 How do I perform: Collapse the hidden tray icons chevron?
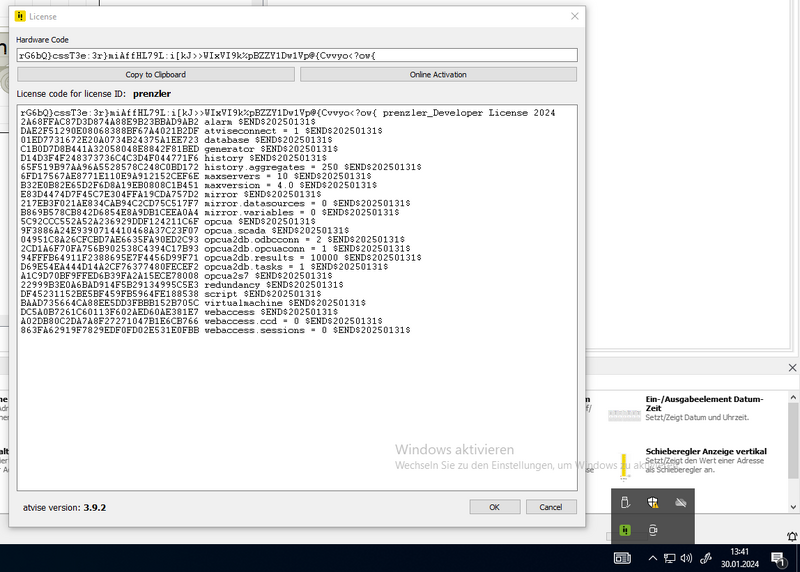pyautogui.click(x=652, y=558)
